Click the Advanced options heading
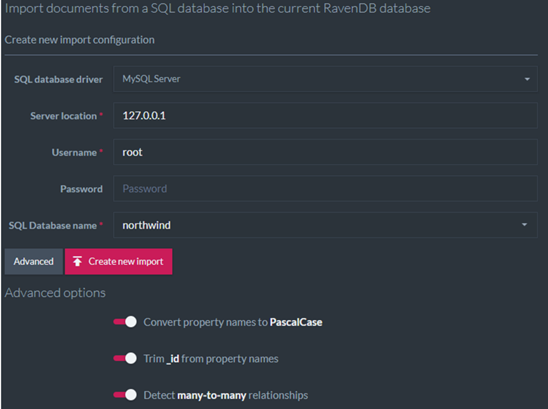Screen dimensions: 548x409 55,293
